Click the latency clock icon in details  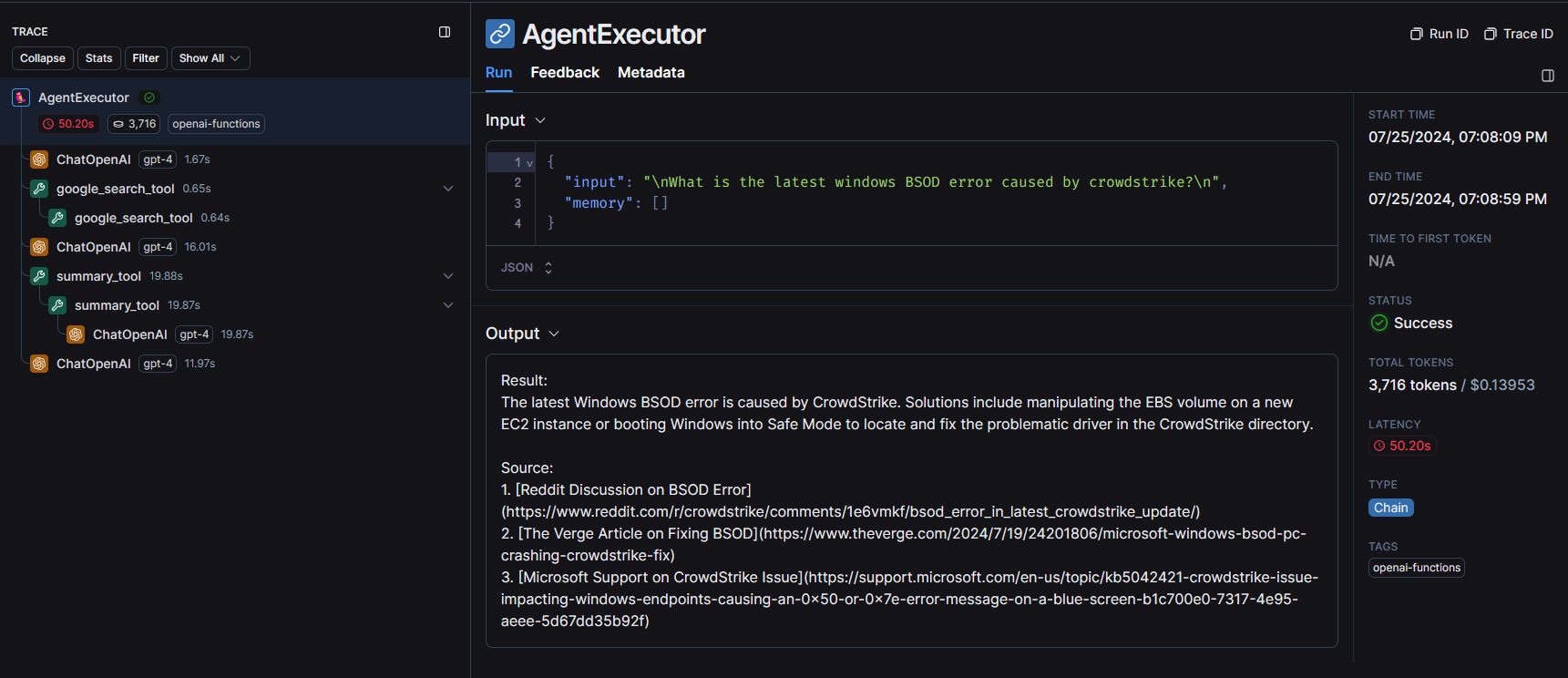pos(1379,446)
